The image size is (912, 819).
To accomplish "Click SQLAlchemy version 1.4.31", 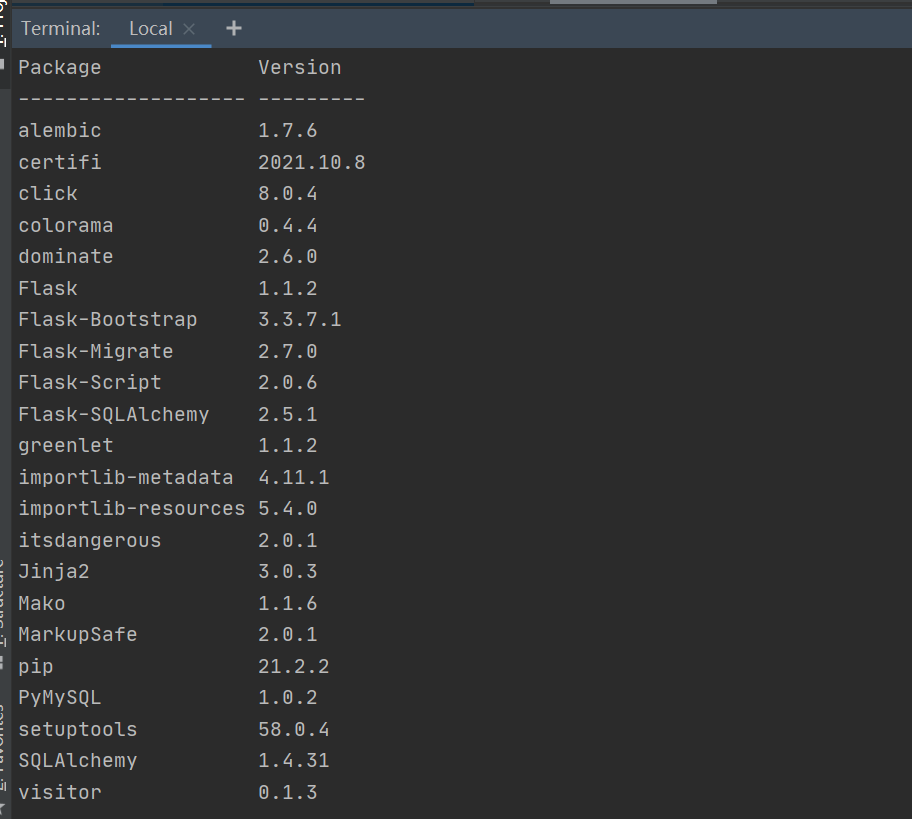I will tap(294, 760).
